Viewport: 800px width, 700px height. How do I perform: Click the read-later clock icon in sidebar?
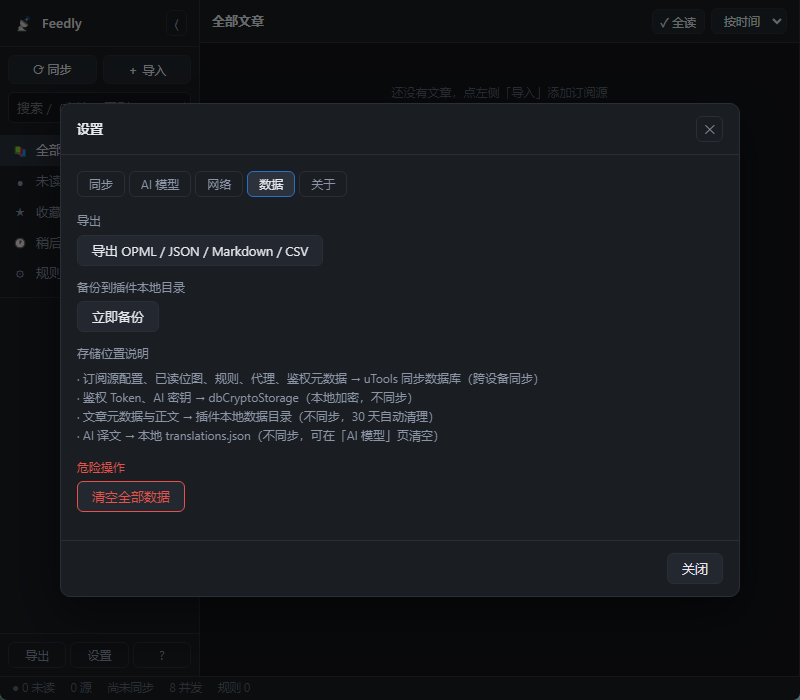tap(20, 243)
